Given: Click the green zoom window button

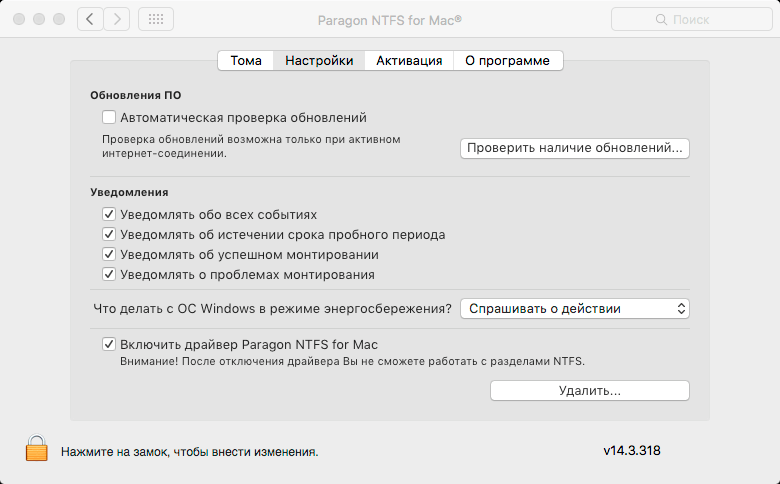Looking at the screenshot, I should tap(59, 19).
